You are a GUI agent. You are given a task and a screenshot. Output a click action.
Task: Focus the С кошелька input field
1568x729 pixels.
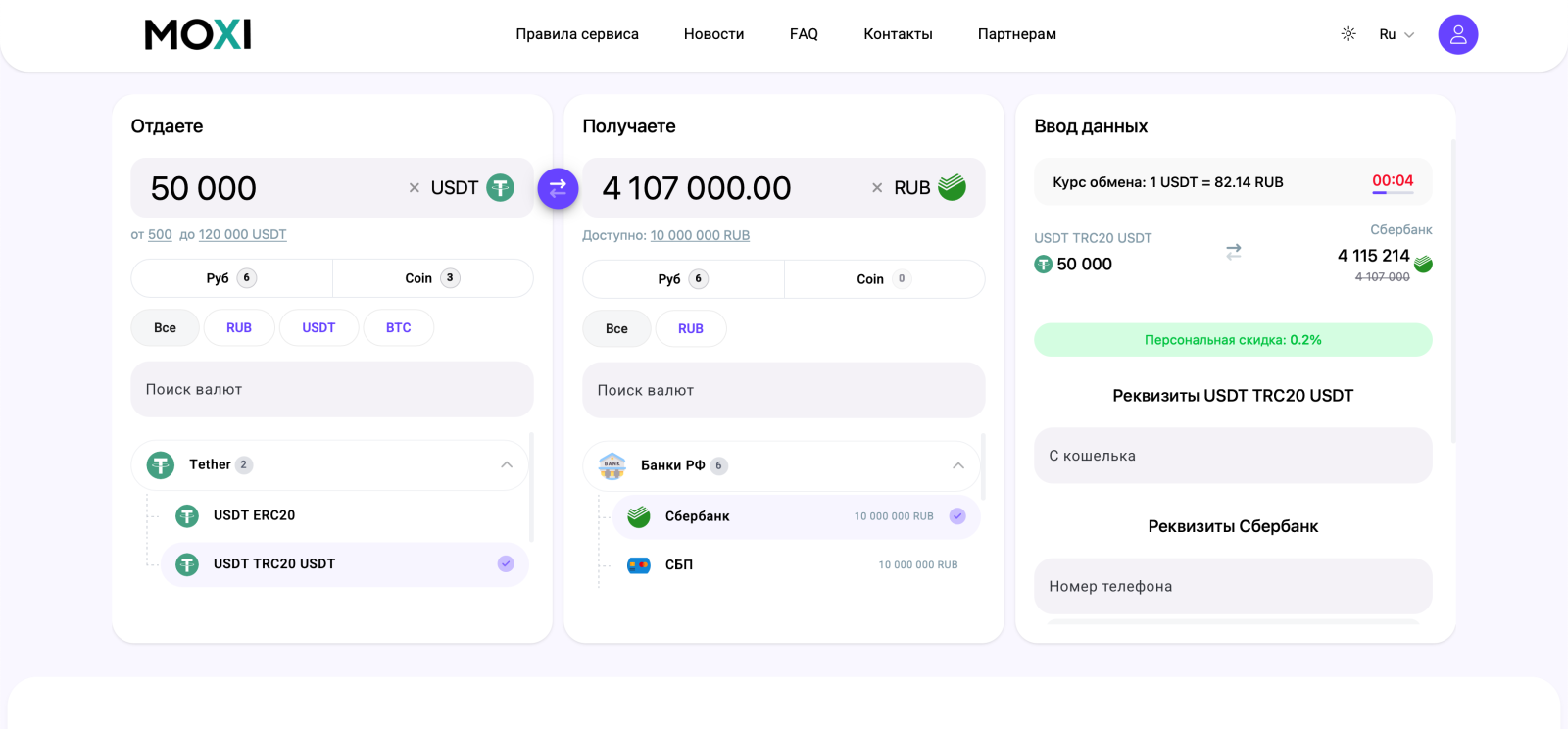(x=1232, y=456)
